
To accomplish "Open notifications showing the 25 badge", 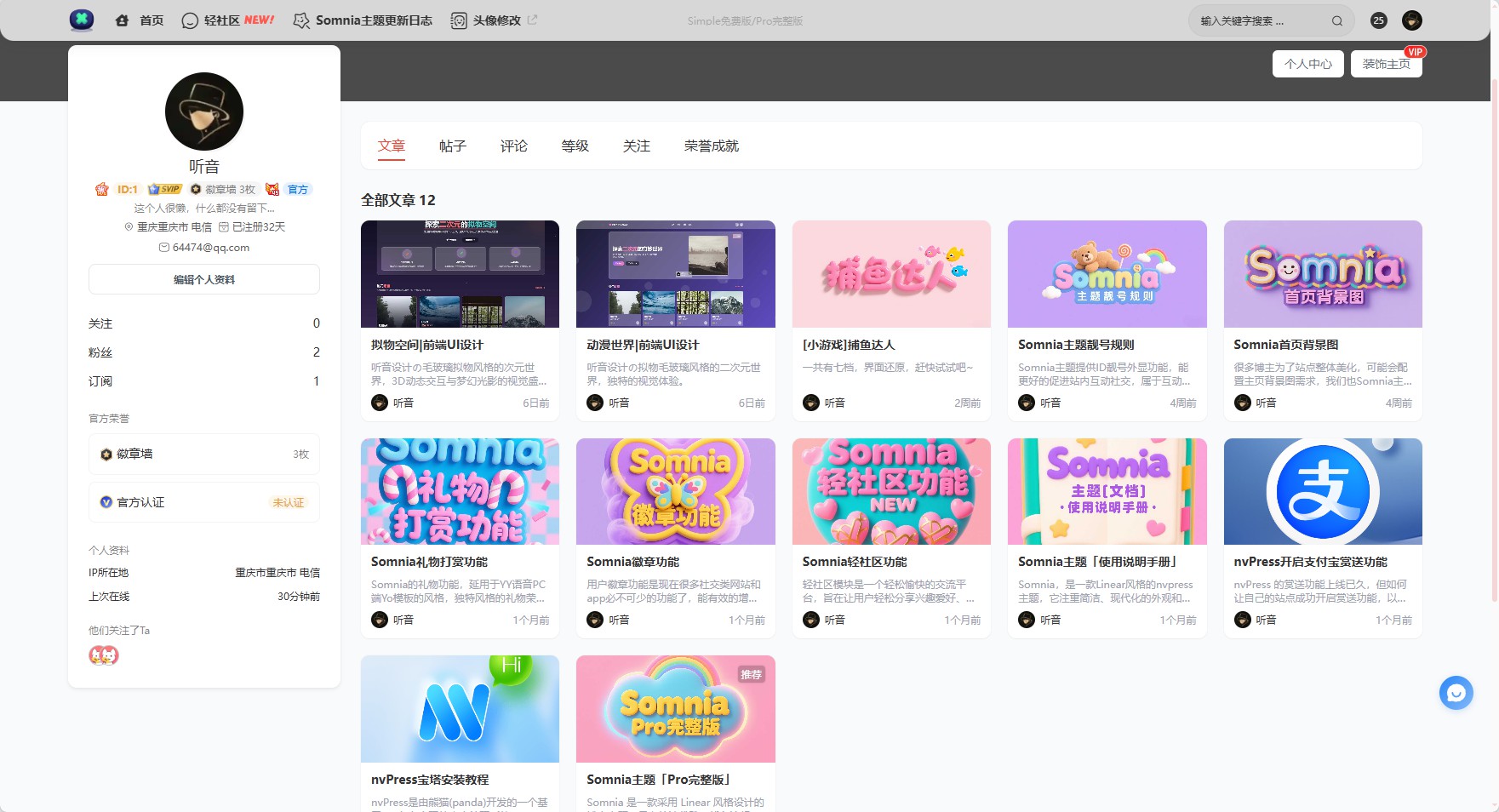I will point(1379,20).
